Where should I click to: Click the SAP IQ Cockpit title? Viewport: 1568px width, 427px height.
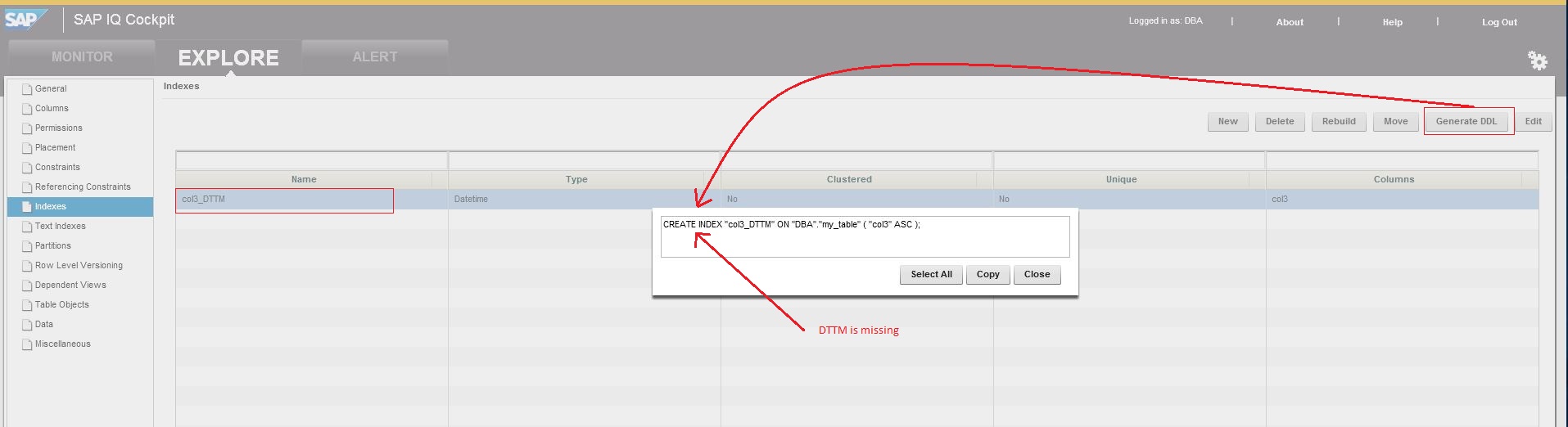coord(124,20)
